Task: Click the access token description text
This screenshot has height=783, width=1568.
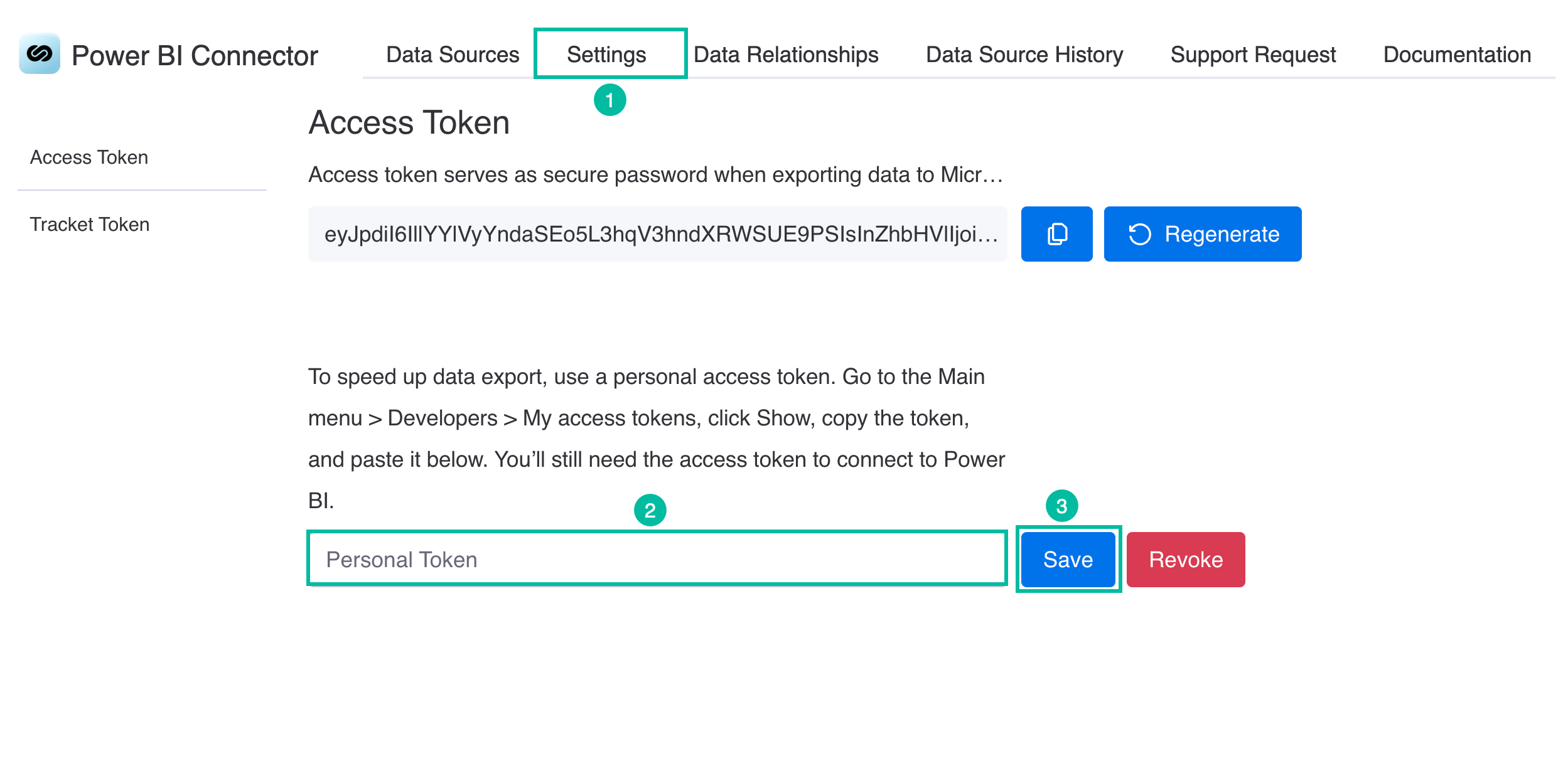Action: tap(655, 174)
